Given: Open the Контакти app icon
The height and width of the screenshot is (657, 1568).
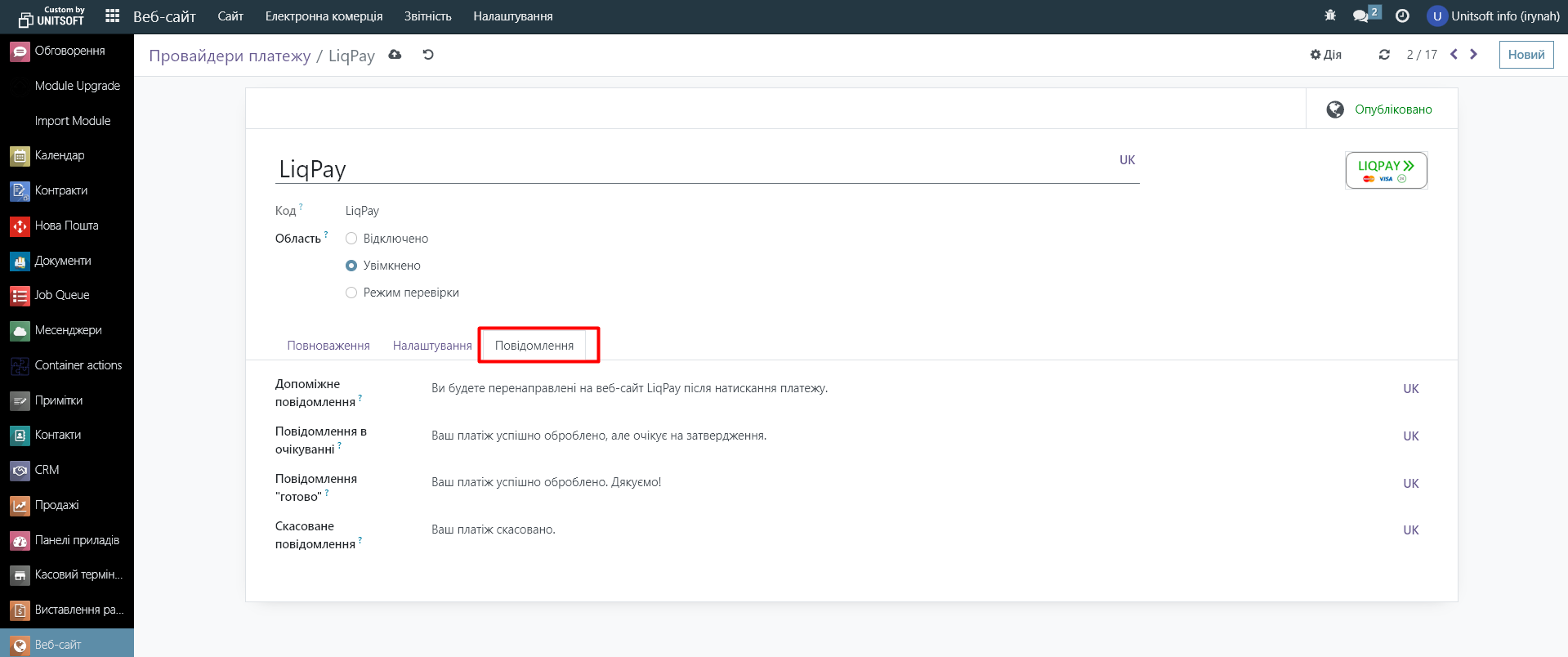Looking at the screenshot, I should coord(20,435).
